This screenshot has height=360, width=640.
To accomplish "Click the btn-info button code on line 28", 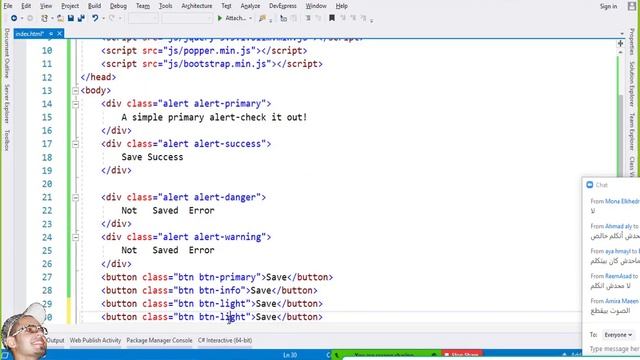I will (209, 291).
